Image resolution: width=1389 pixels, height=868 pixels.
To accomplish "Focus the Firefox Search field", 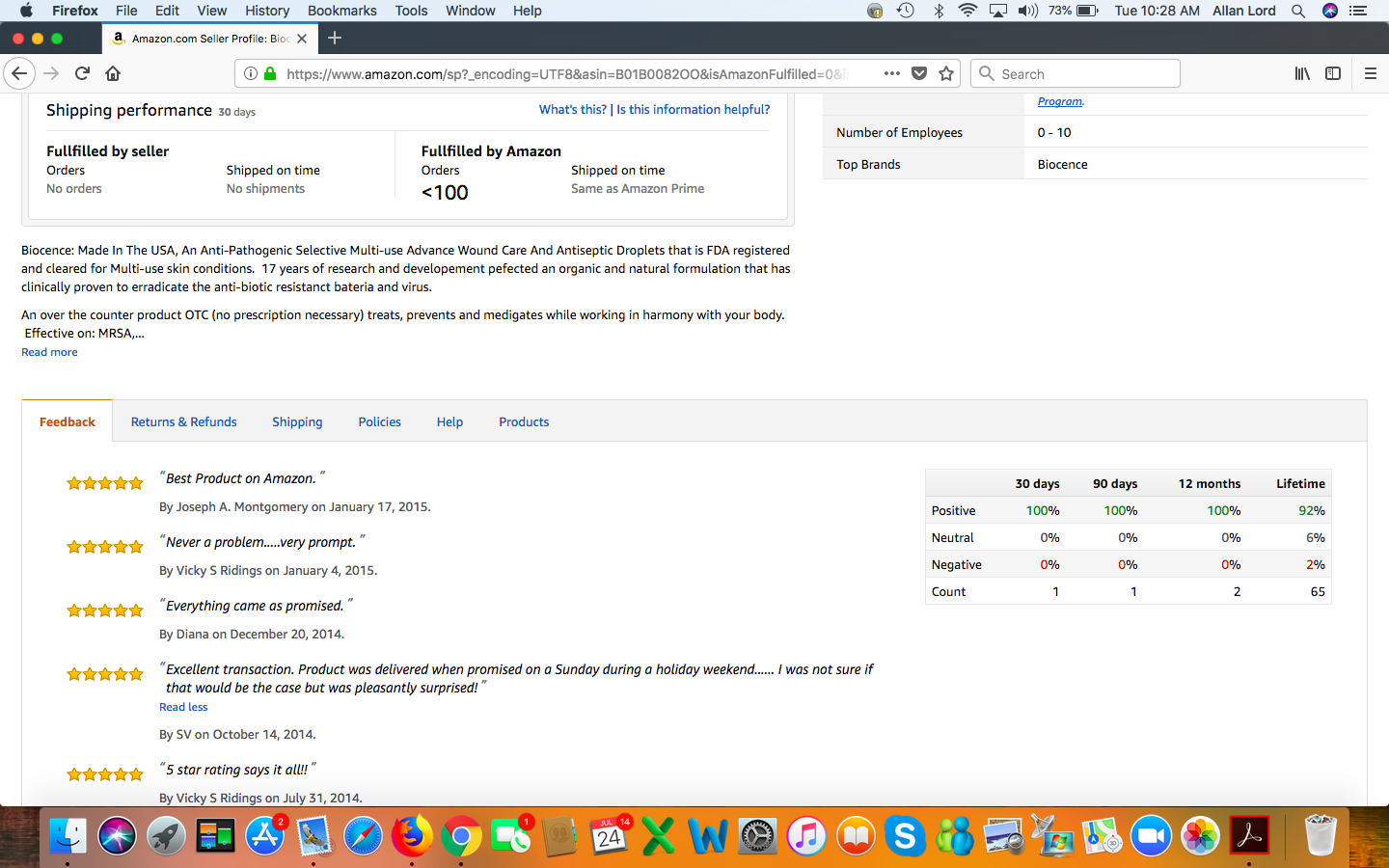I will [x=1076, y=73].
